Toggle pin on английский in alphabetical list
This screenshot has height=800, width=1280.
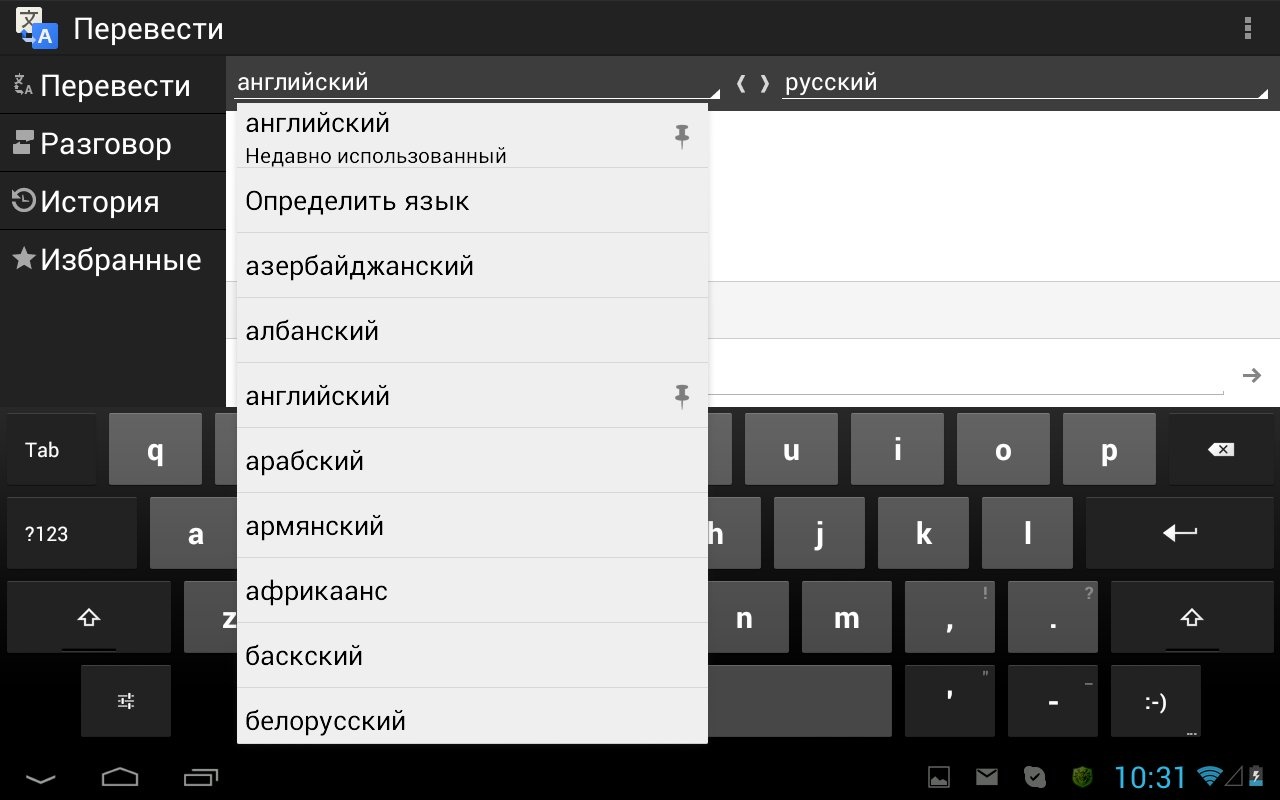click(x=682, y=396)
